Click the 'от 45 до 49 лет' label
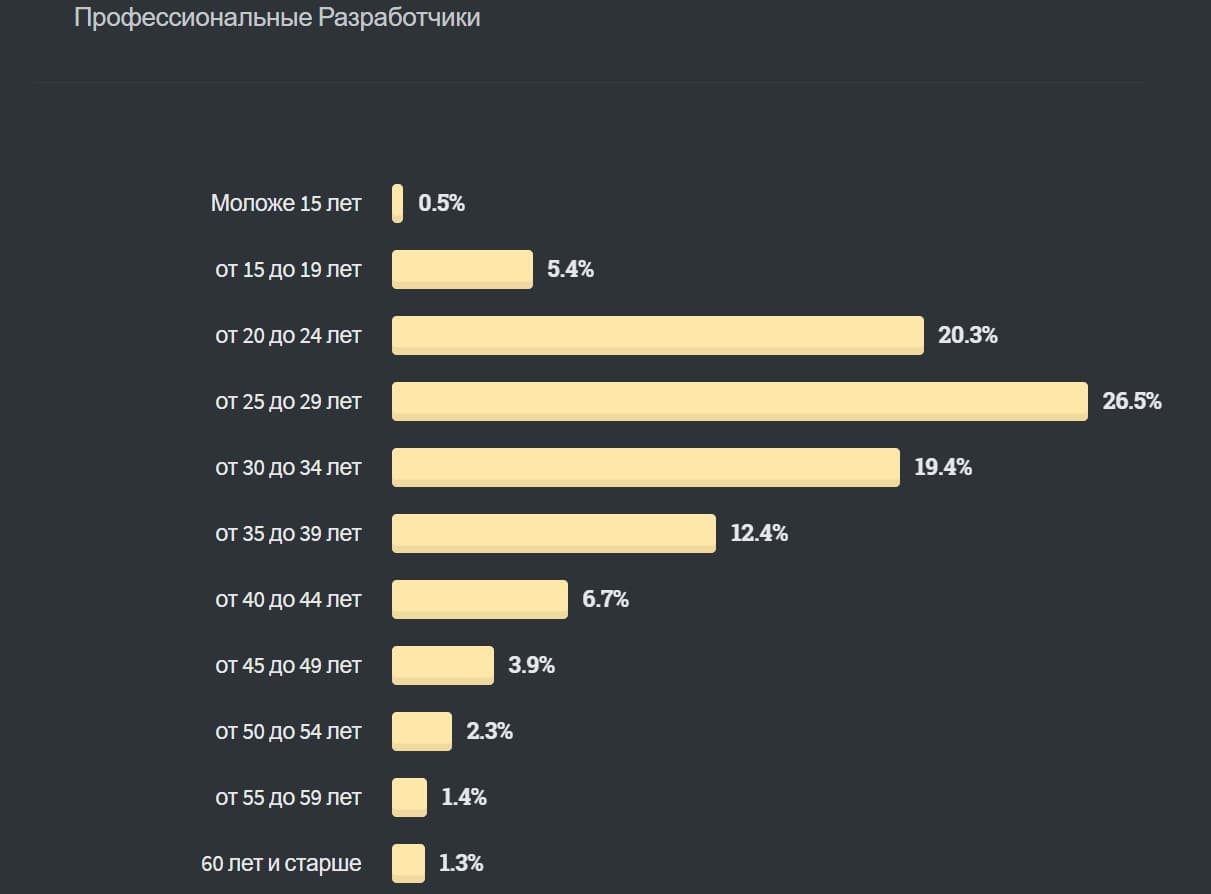 point(288,666)
